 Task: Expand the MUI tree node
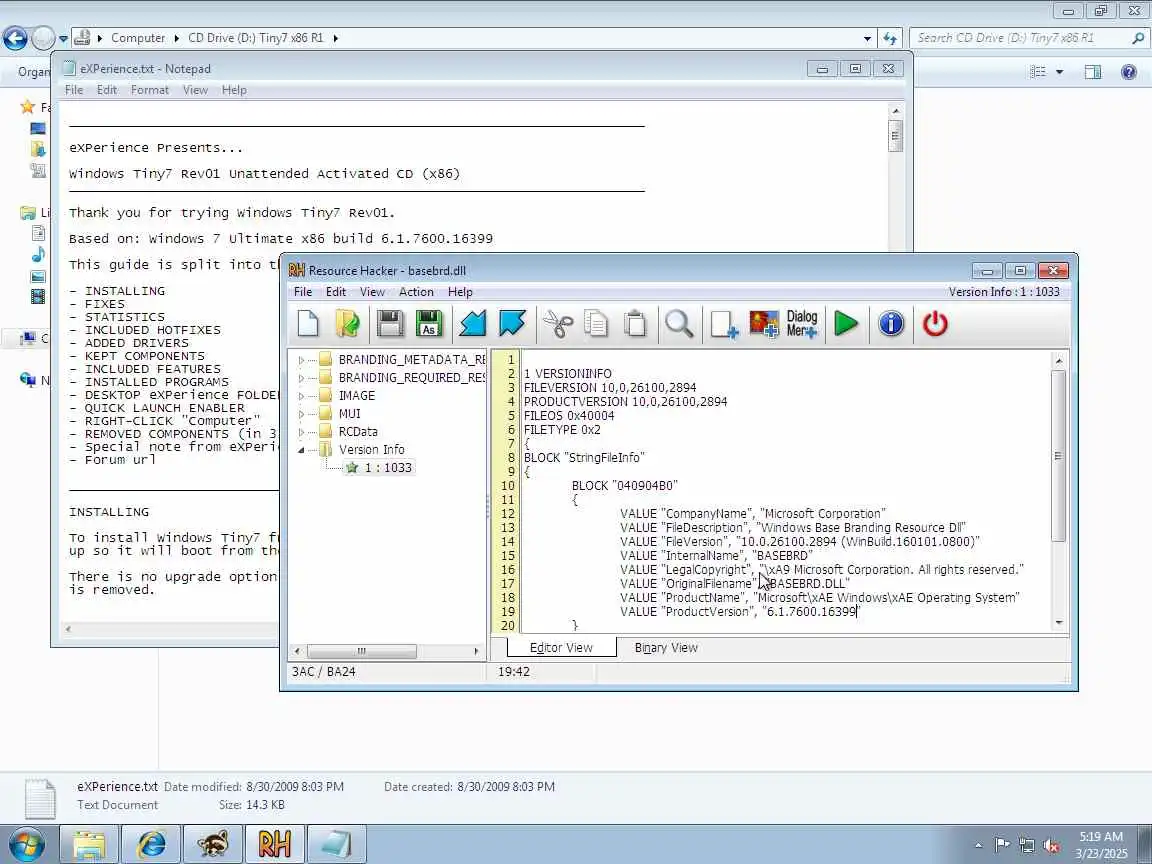301,414
